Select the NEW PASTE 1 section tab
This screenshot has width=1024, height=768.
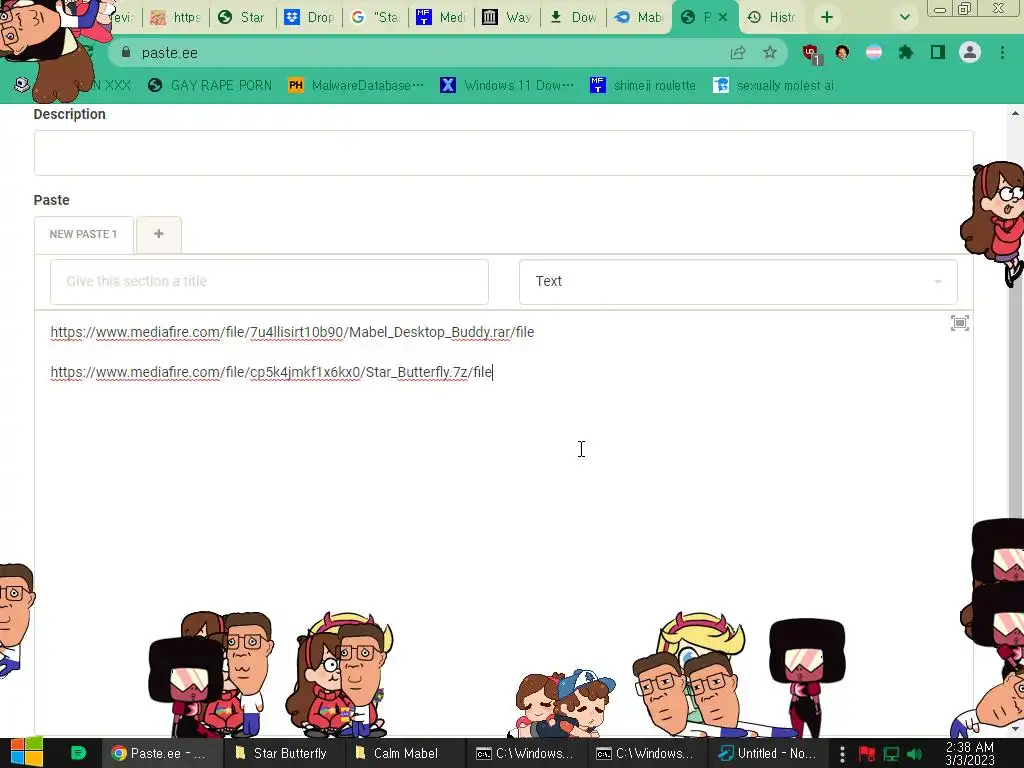pyautogui.click(x=84, y=234)
